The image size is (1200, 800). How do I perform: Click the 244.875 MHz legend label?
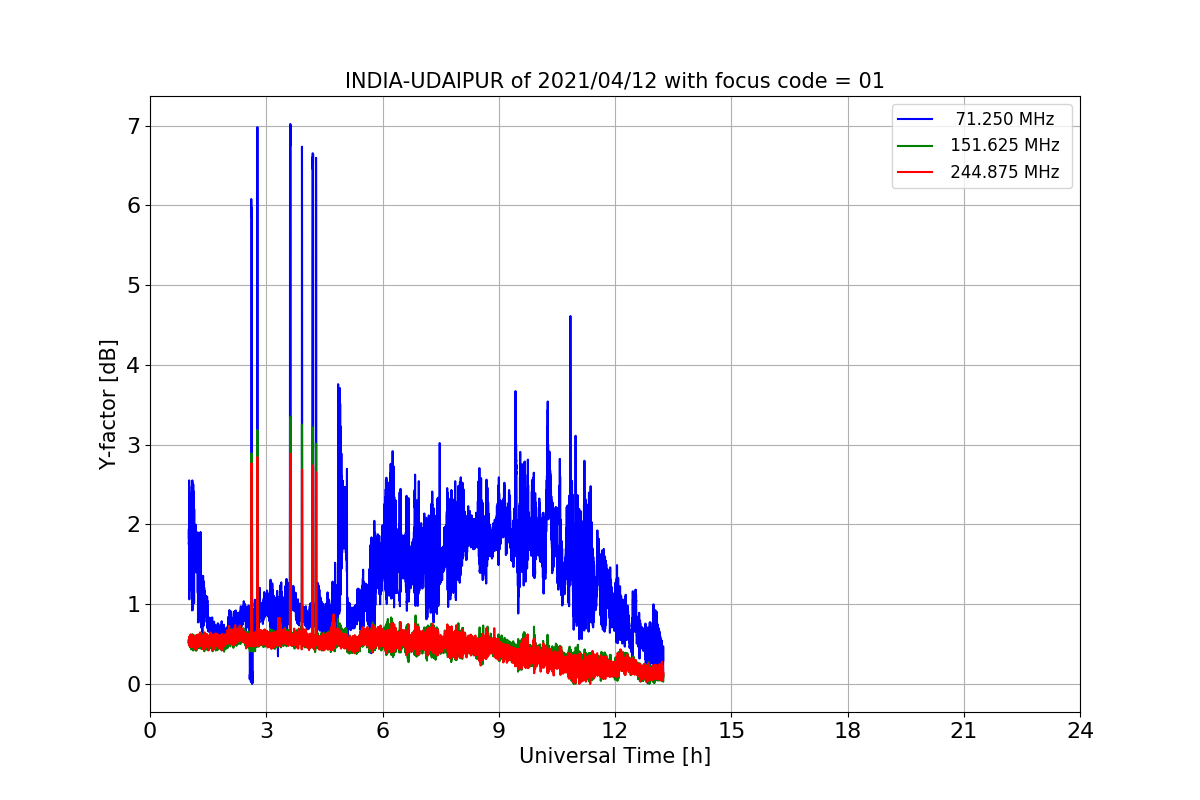pyautogui.click(x=1005, y=172)
